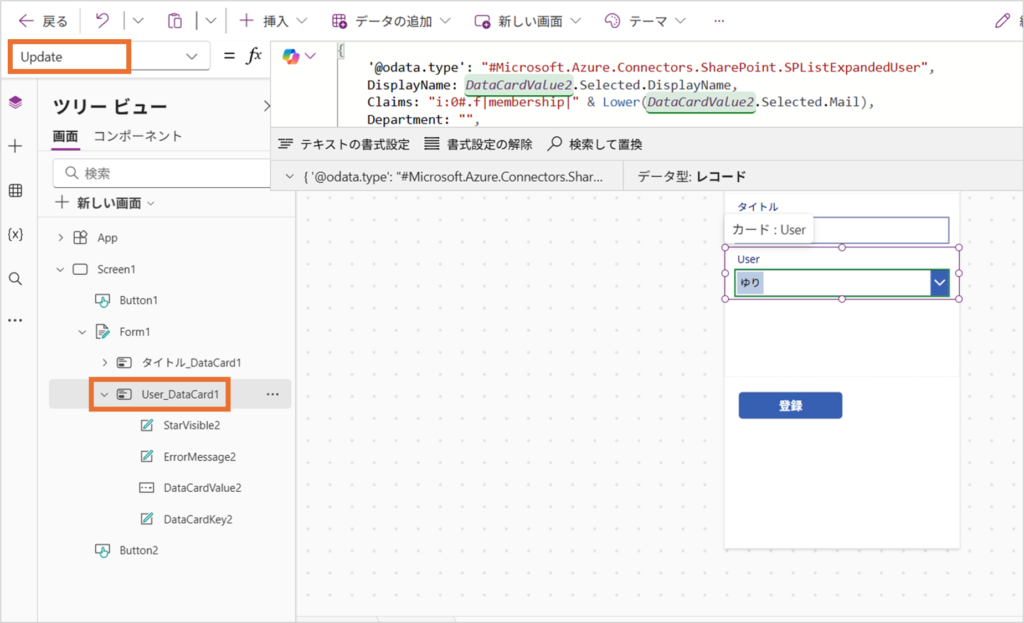Open the User combo box dropdown arrow
This screenshot has width=1024, height=623.
[939, 283]
